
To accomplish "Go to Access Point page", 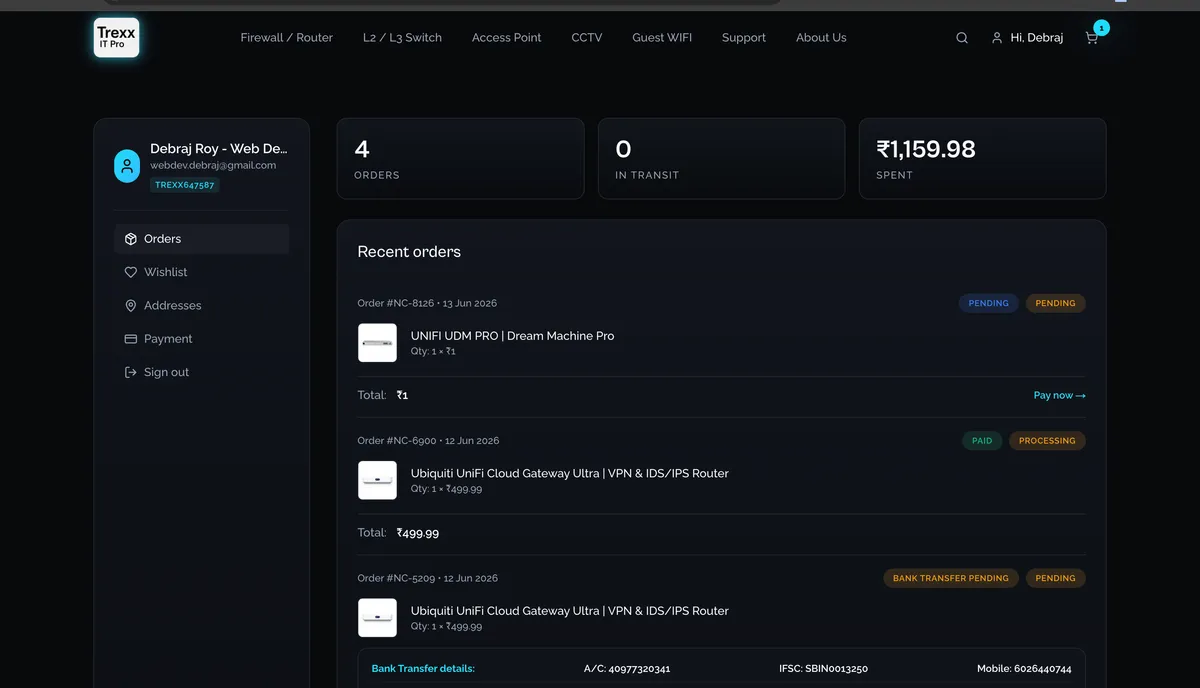I will pyautogui.click(x=507, y=38).
